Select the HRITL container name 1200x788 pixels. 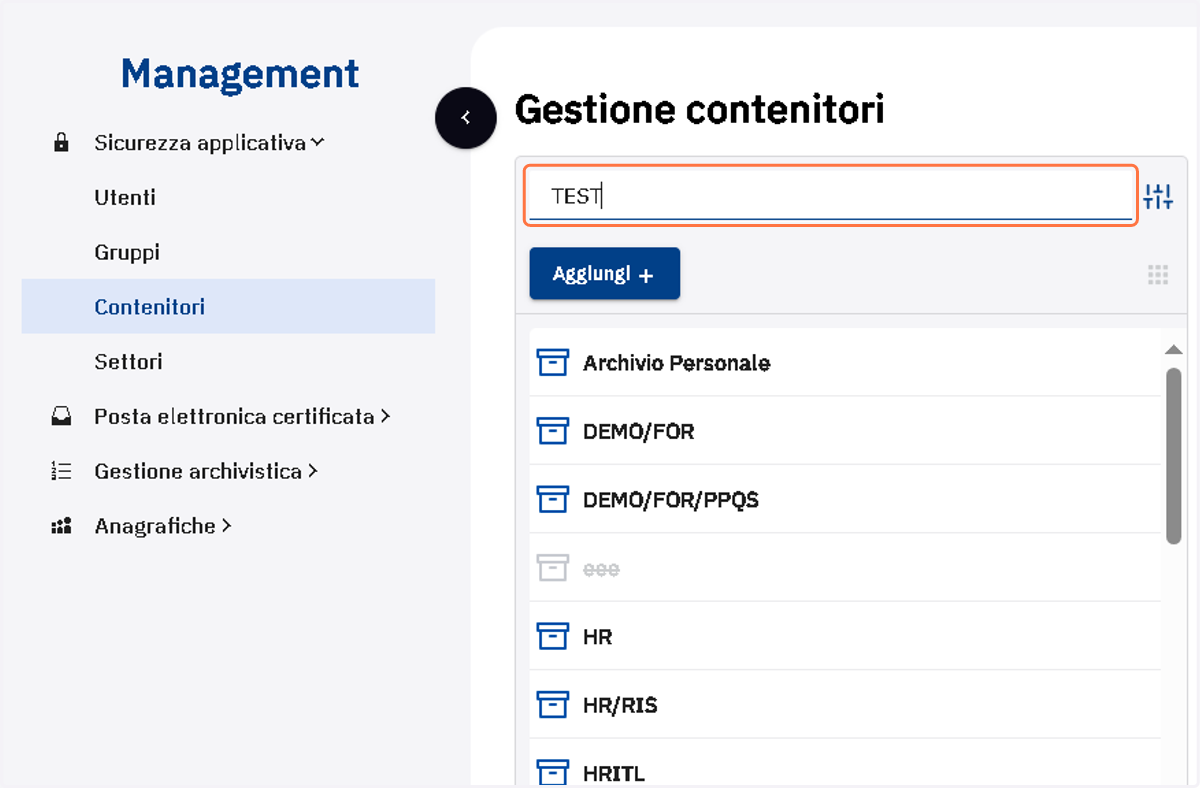(x=614, y=774)
